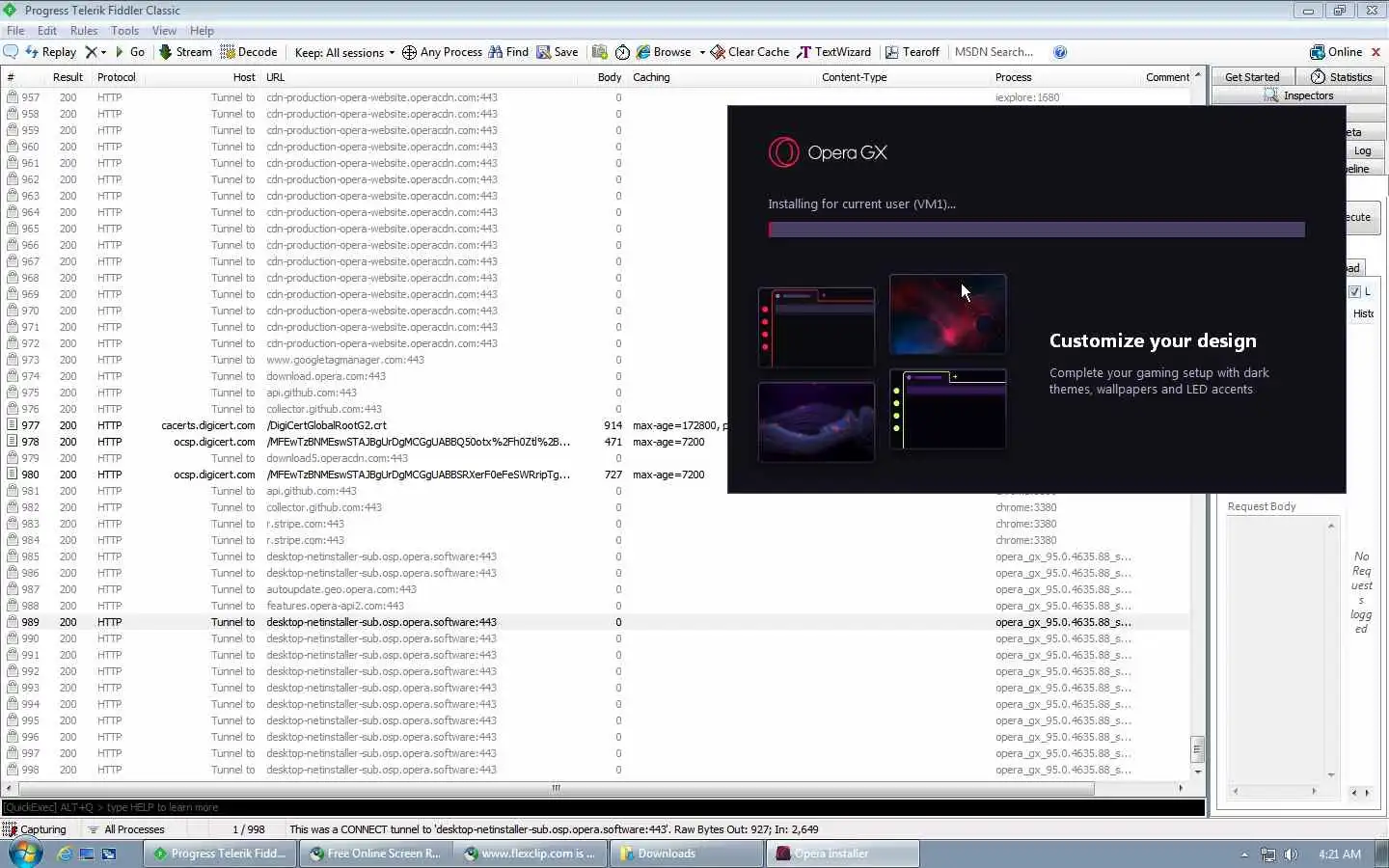The width and height of the screenshot is (1389, 868).
Task: Select session 977 cacerts.digicert.com
Action: (x=596, y=425)
